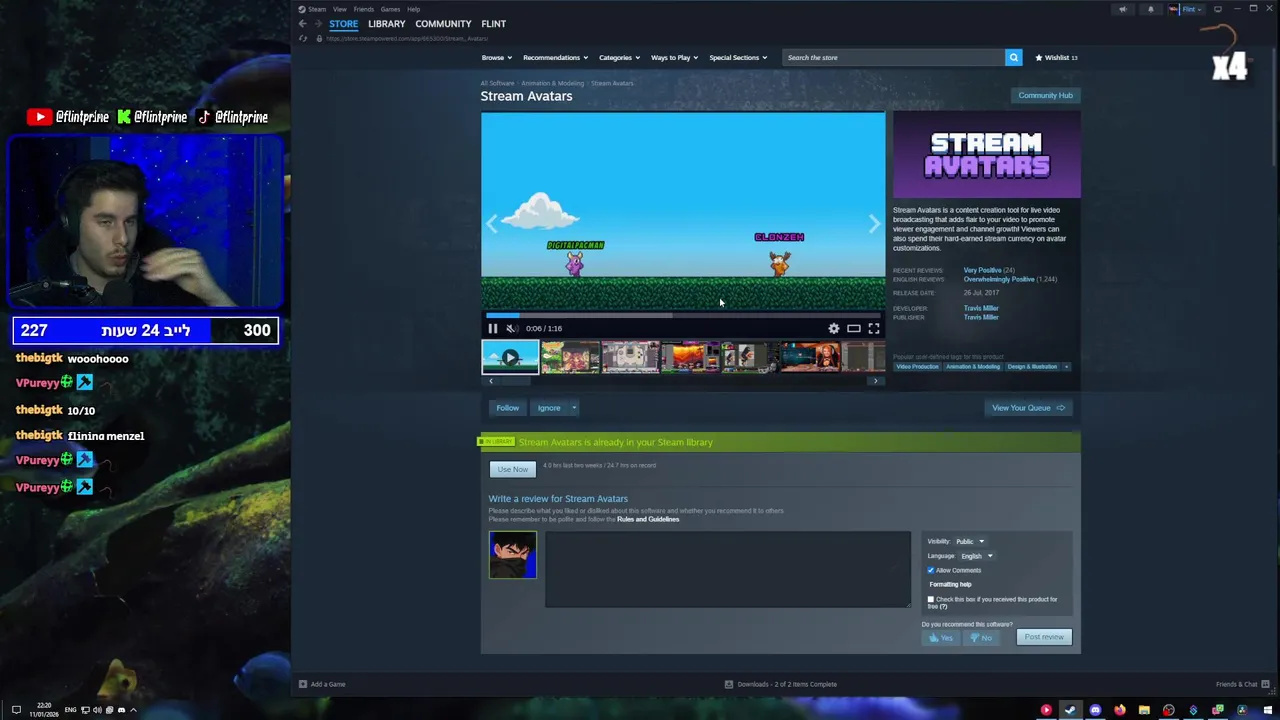This screenshot has width=1280, height=720.
Task: Open the Flint account dropdown
Action: (1190, 9)
